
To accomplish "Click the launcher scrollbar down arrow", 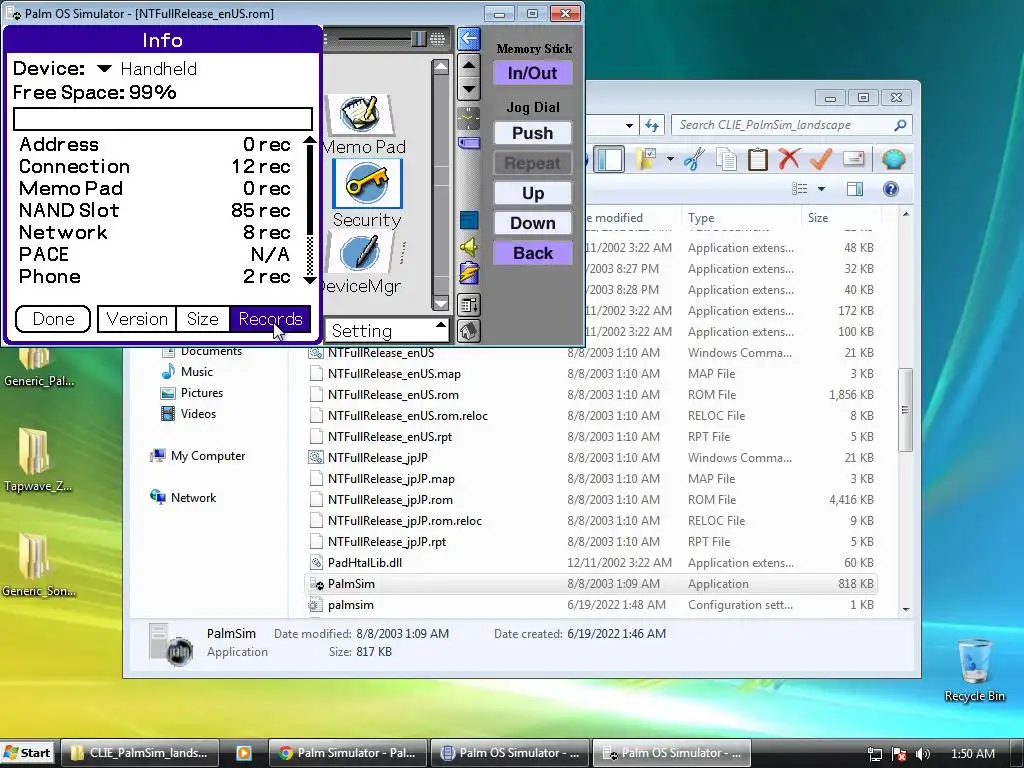I will tap(441, 303).
